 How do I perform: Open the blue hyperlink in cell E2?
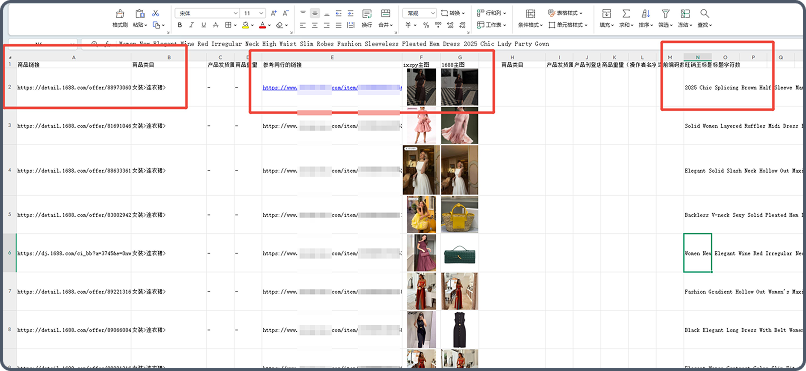coord(332,88)
